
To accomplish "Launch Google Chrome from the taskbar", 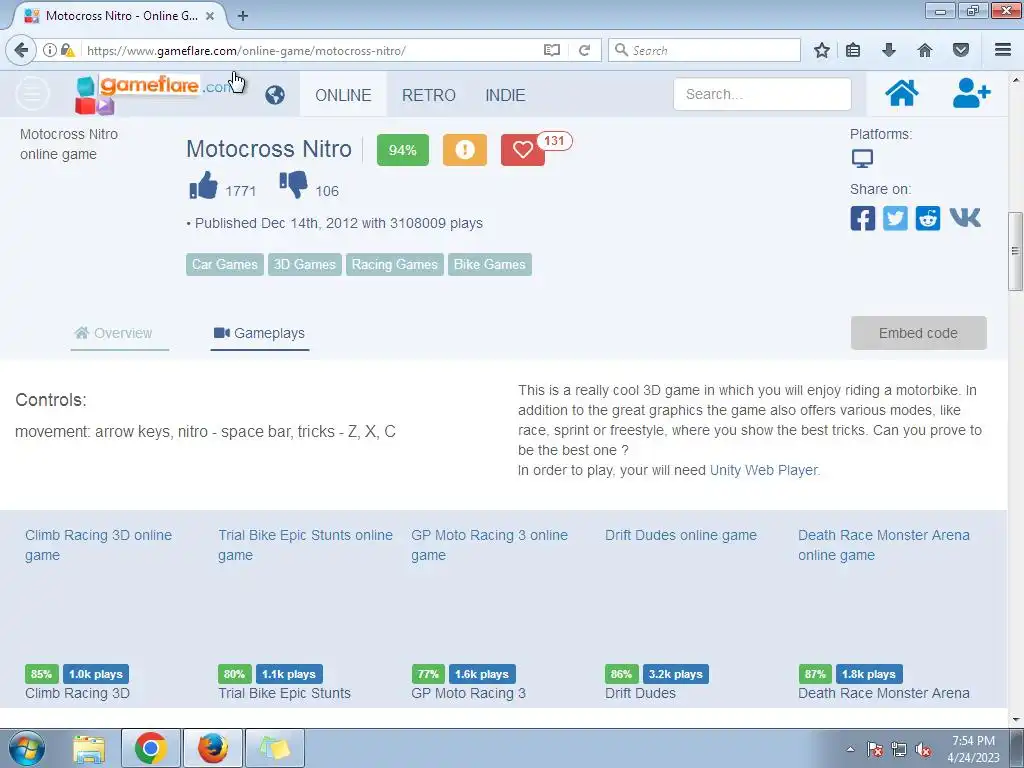I will coord(151,748).
